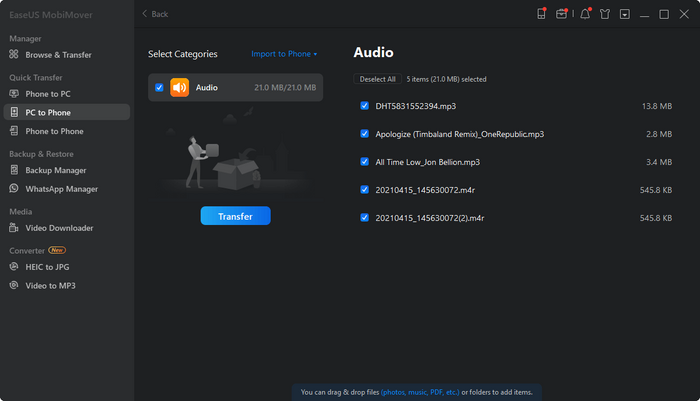The width and height of the screenshot is (700, 401).
Task: Uncheck Apologize (Timbaland Remix) checkbox
Action: 364,134
